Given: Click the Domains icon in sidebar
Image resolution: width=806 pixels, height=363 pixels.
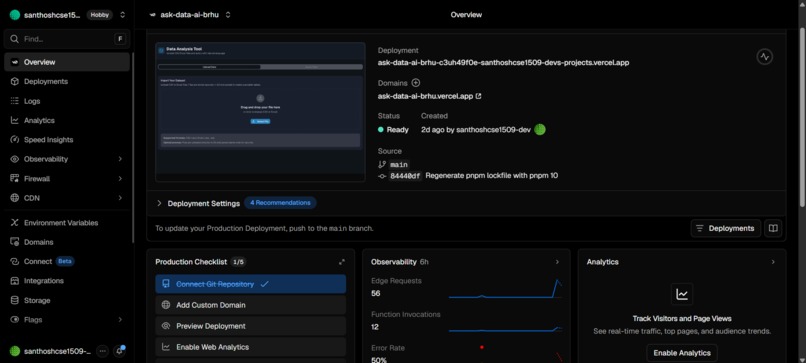Looking at the screenshot, I should click(x=14, y=242).
